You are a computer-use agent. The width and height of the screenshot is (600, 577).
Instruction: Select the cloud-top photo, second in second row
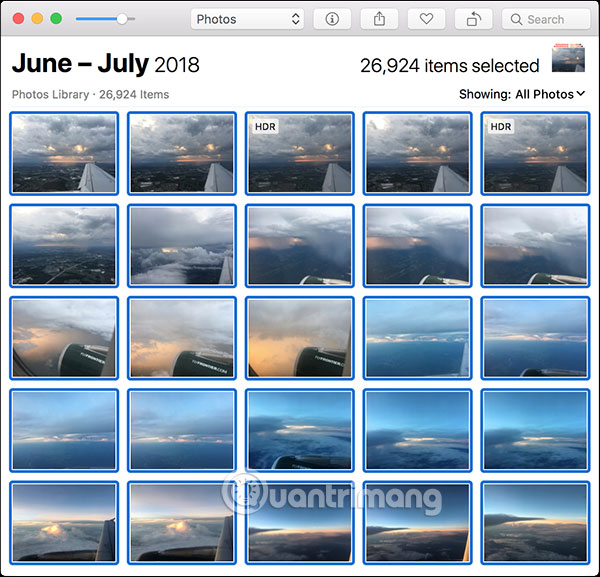coord(182,246)
